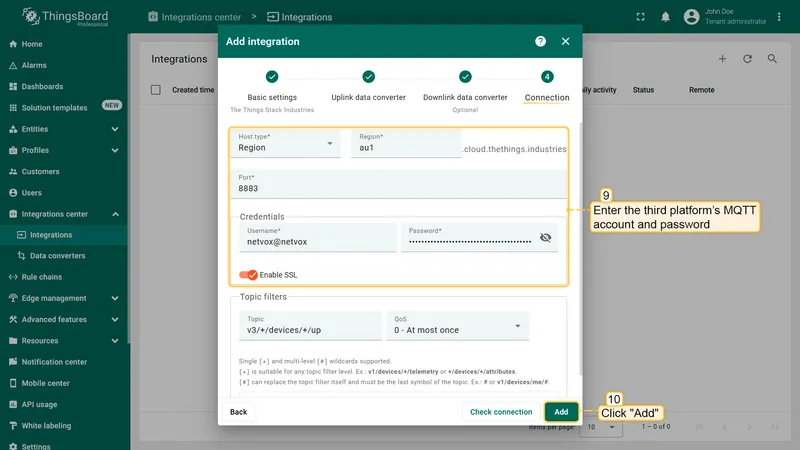
Task: Click Remote column header
Action: [702, 90]
